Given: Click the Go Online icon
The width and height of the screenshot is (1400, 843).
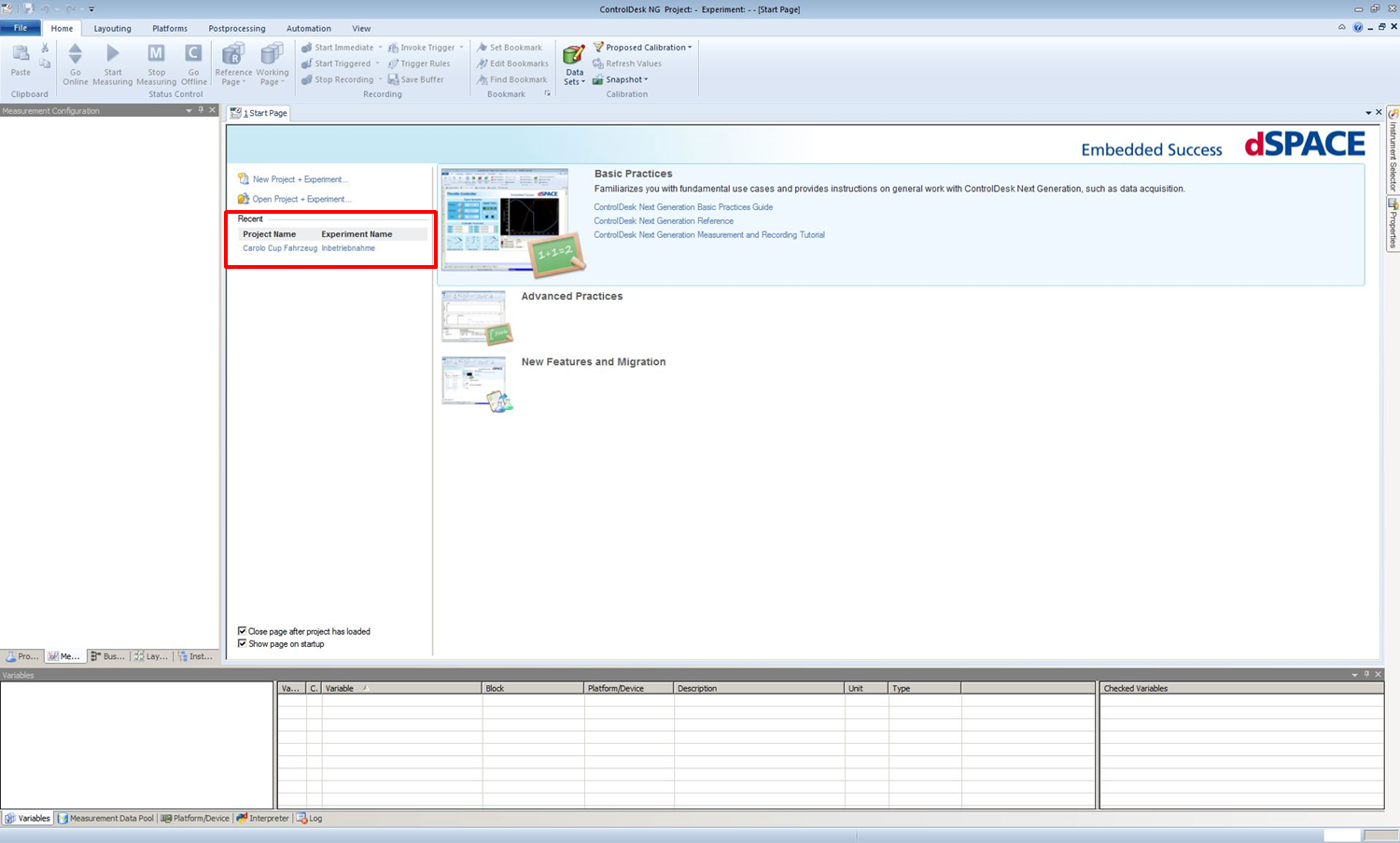Looking at the screenshot, I should pyautogui.click(x=76, y=54).
